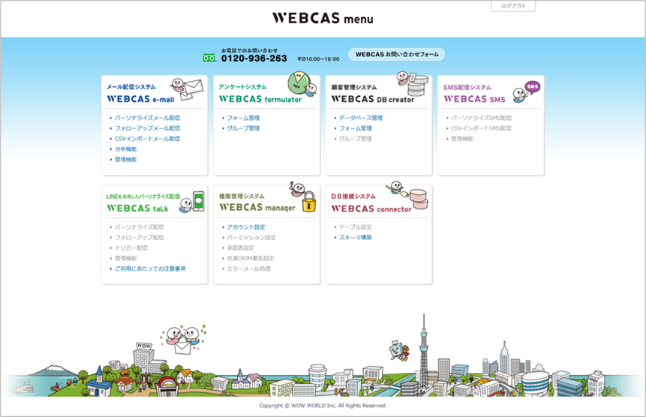
Task: Click grayed グループ管理 in DB creator card
Action: pos(355,138)
